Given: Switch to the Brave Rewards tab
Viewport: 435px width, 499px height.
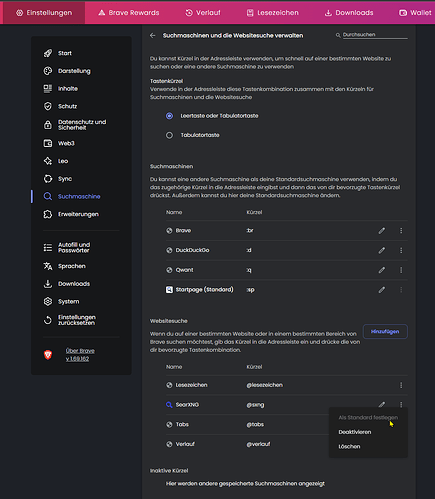Looking at the screenshot, I should tap(129, 13).
